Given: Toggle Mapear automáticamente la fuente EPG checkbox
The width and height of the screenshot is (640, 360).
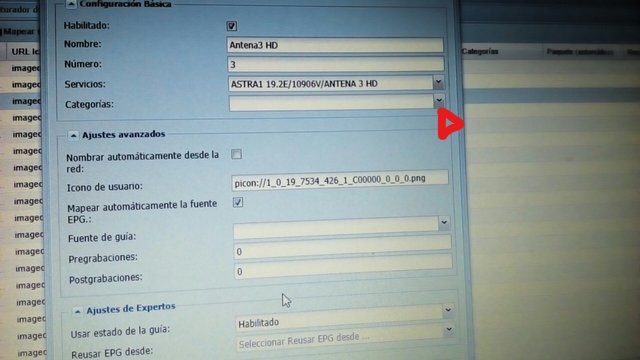Looking at the screenshot, I should [x=238, y=202].
